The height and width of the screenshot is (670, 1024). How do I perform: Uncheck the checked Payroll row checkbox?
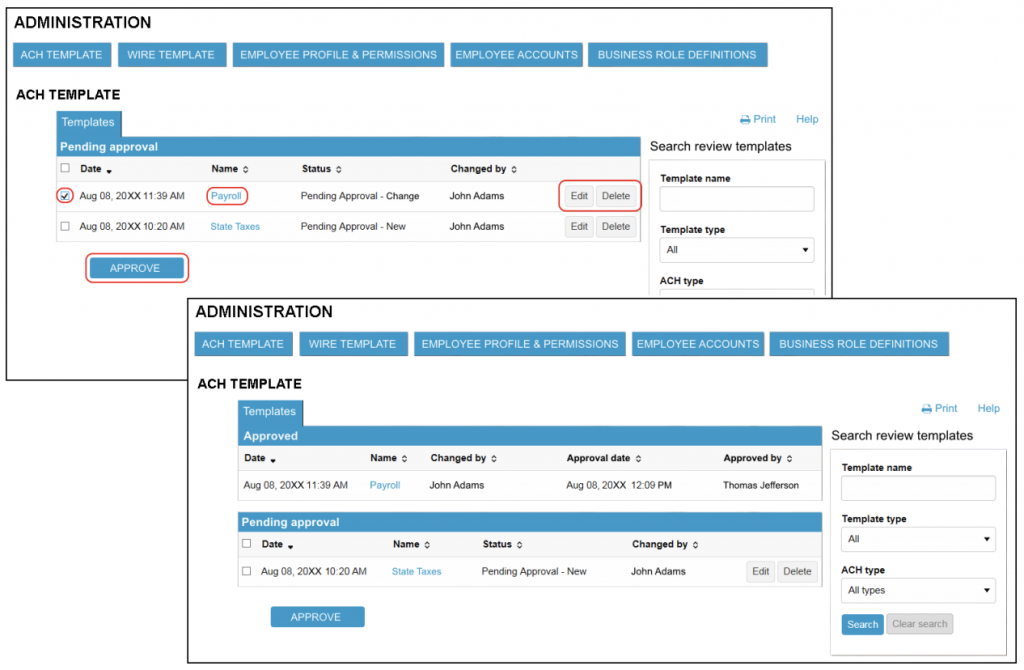point(65,196)
